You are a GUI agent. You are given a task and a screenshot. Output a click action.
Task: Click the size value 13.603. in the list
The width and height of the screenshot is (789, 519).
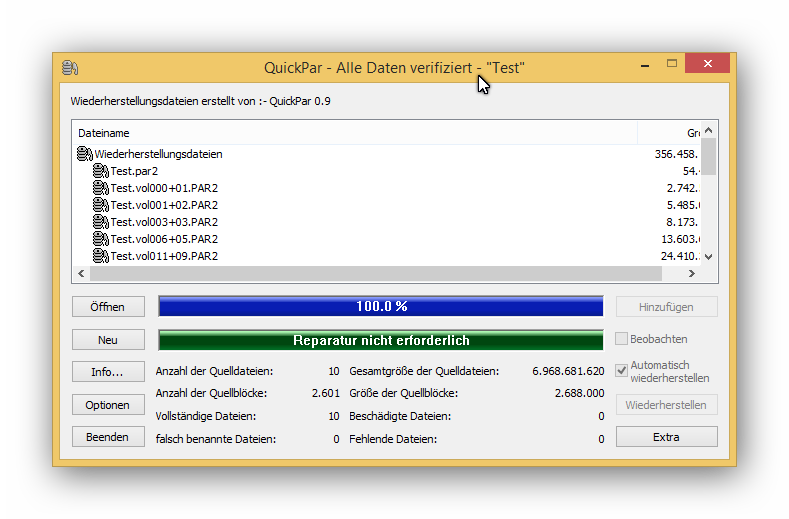680,239
